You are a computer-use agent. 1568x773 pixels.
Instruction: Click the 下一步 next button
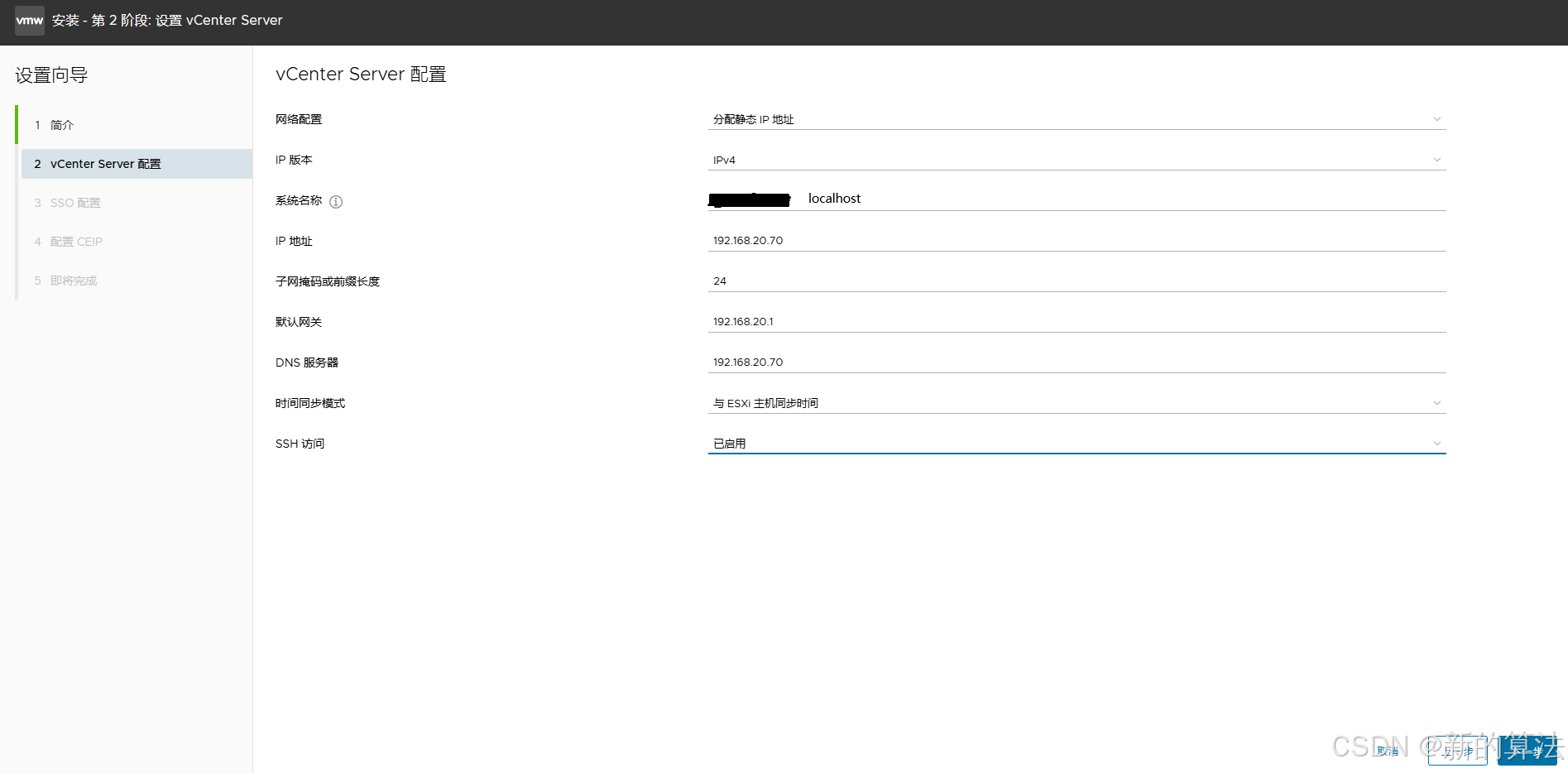point(1527,751)
